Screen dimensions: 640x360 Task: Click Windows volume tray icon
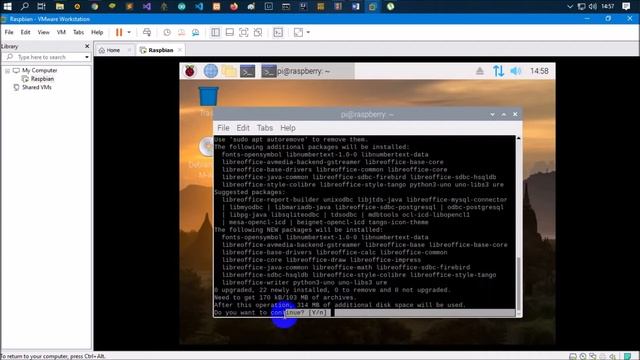[x=593, y=6]
